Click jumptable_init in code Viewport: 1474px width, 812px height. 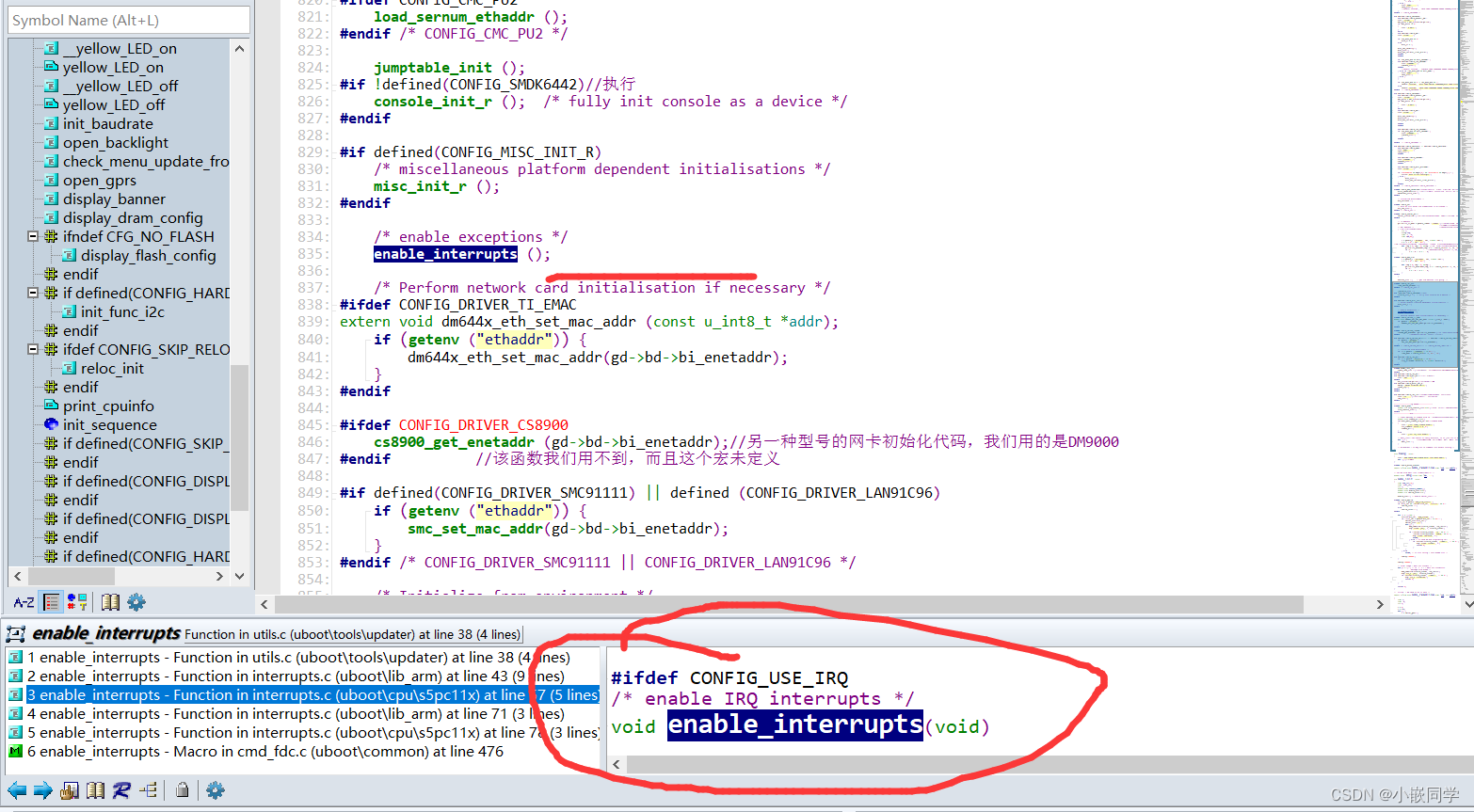pos(433,68)
